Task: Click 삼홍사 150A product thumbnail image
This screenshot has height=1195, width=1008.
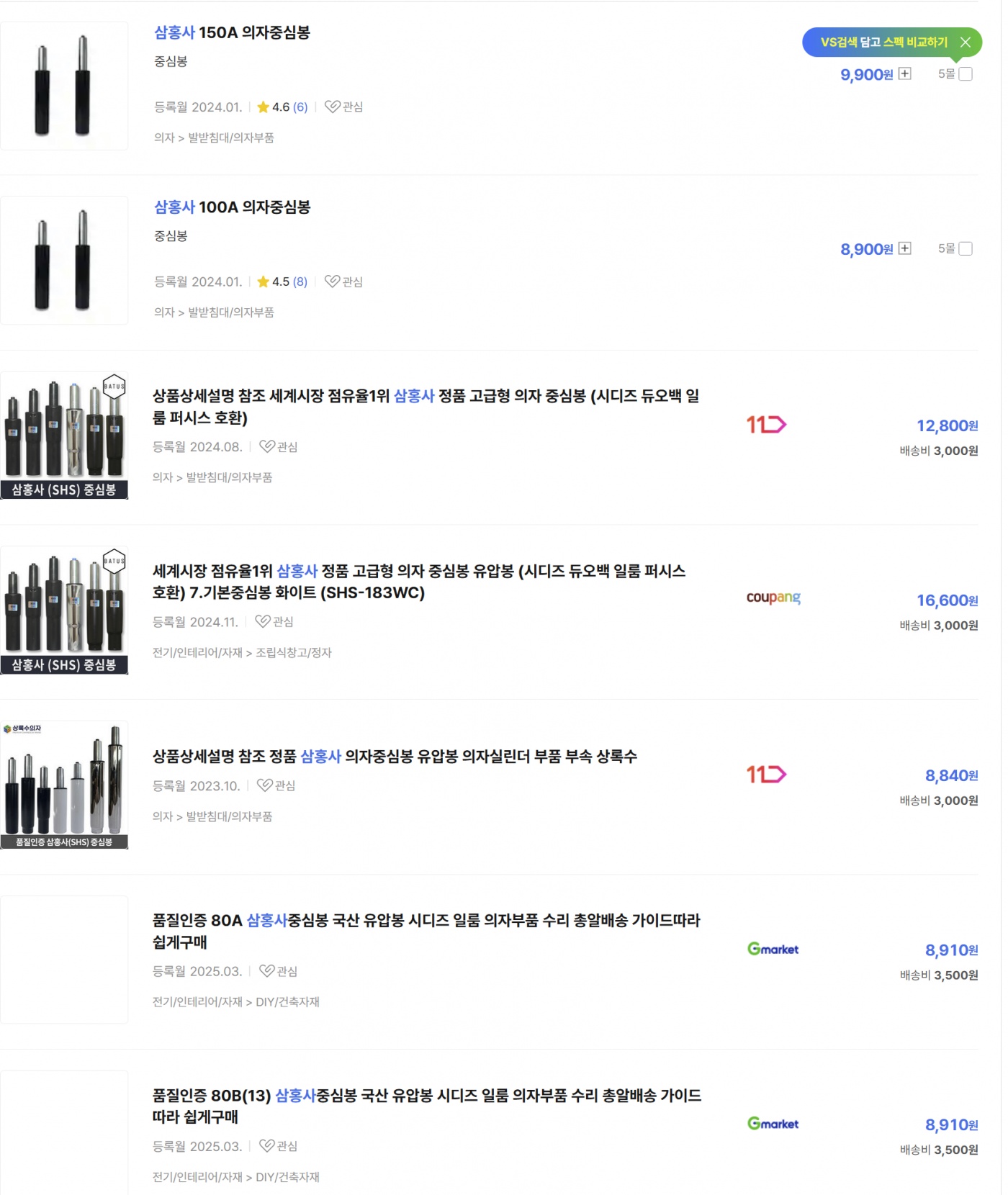Action: (x=64, y=86)
